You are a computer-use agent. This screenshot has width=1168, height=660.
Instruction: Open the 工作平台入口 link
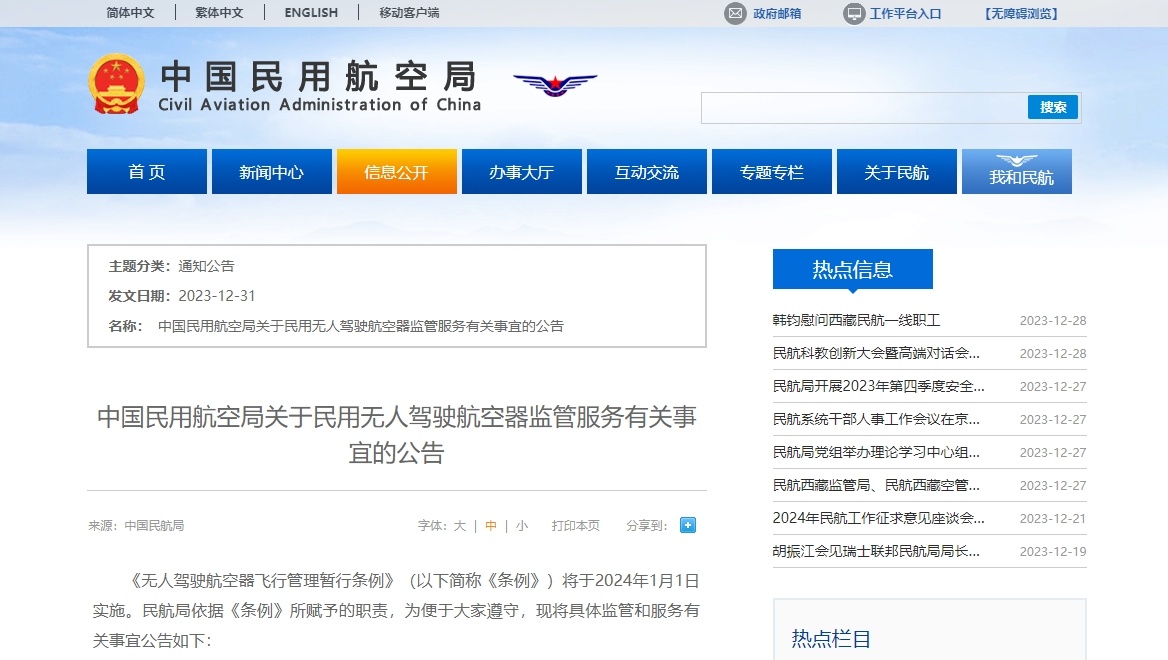[x=906, y=13]
